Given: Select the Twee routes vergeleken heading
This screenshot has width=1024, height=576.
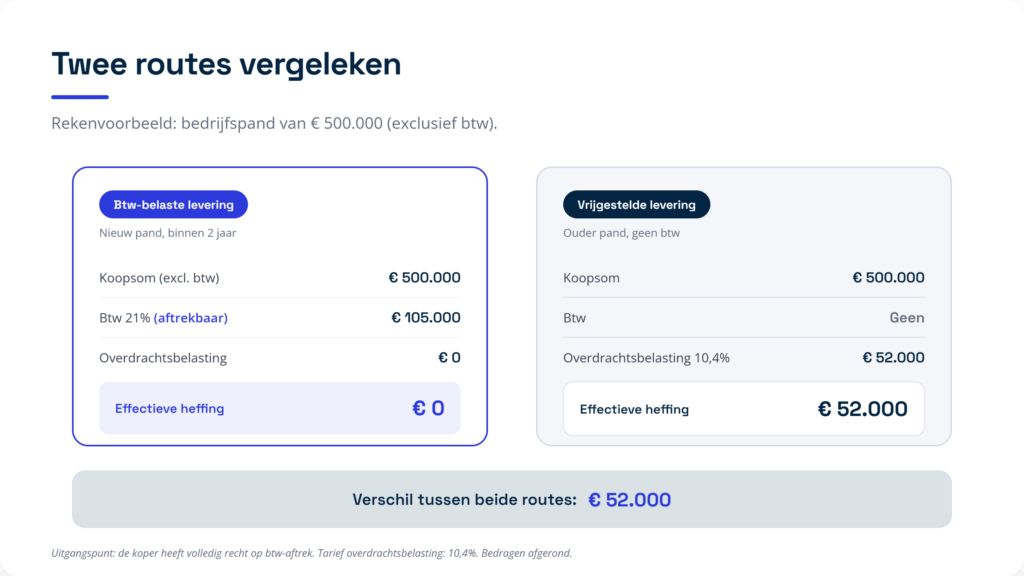Looking at the screenshot, I should point(226,64).
